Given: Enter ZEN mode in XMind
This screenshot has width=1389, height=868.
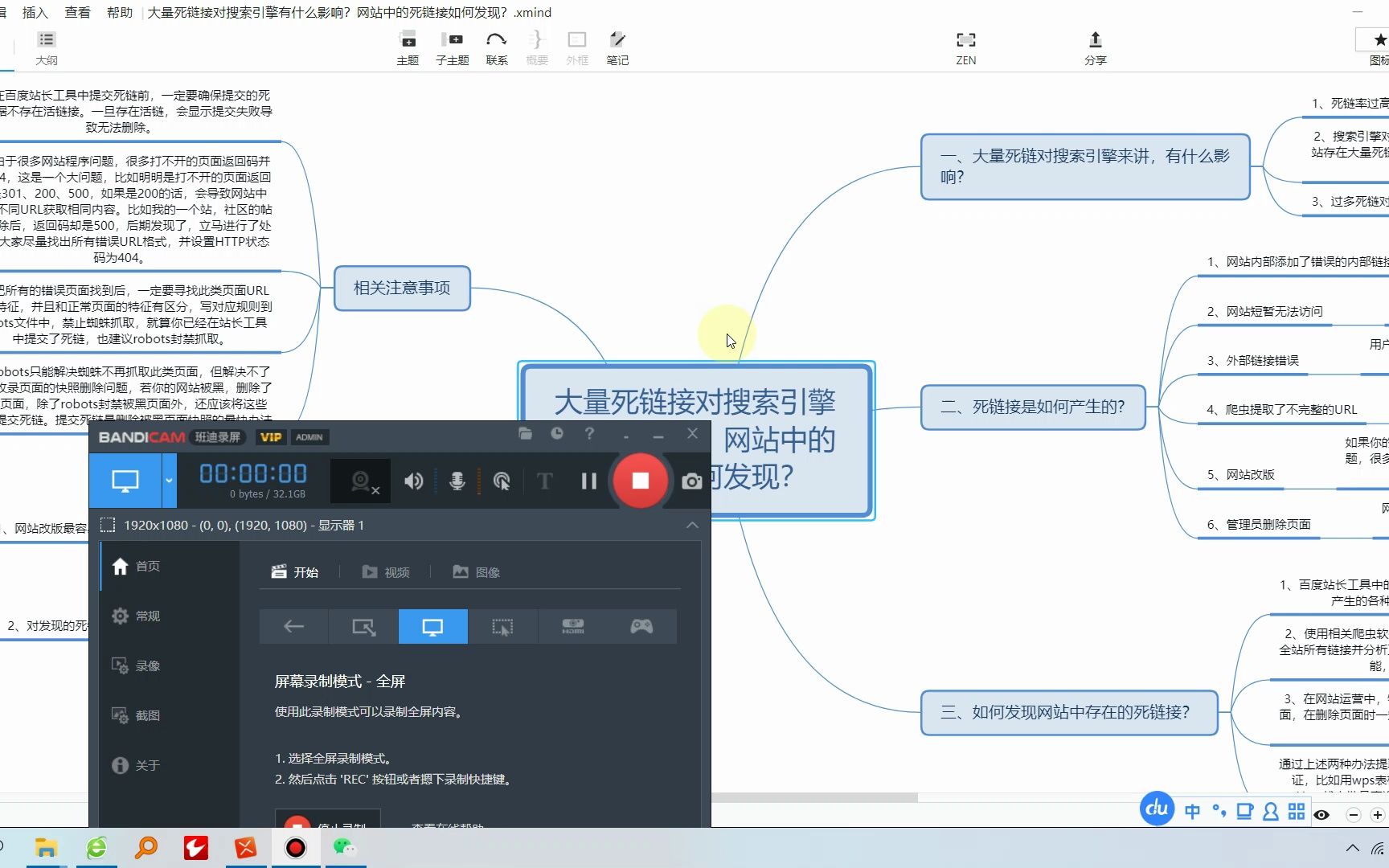Looking at the screenshot, I should click(x=966, y=47).
